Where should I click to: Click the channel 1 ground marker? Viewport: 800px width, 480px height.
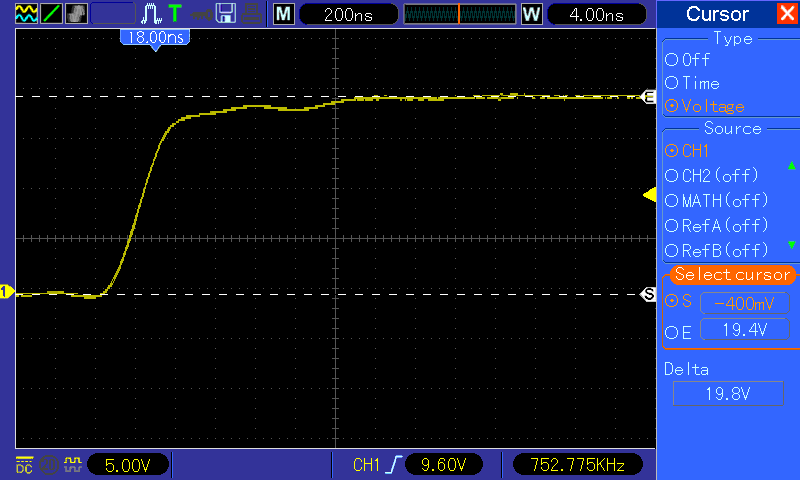coord(7,292)
